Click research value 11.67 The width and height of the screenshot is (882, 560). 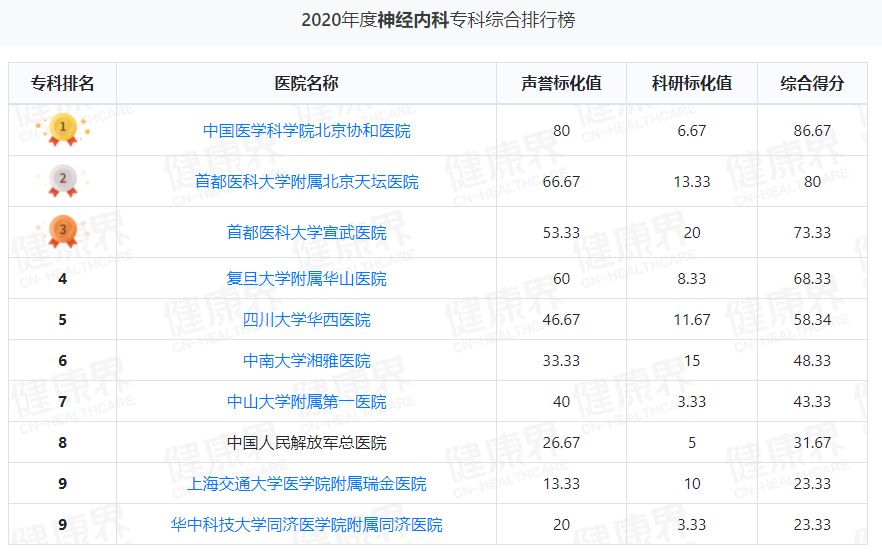pyautogui.click(x=692, y=319)
